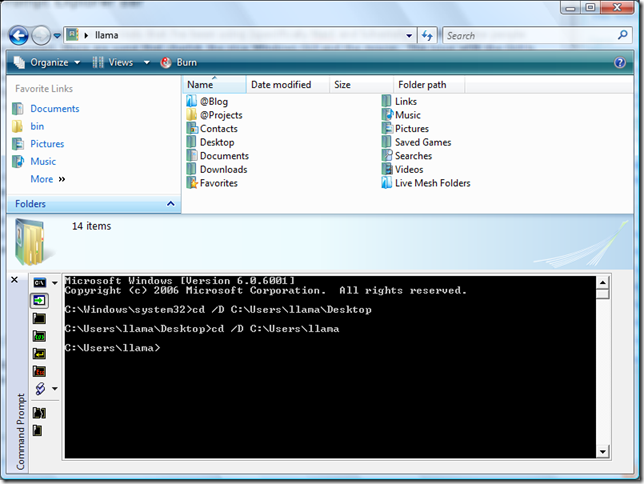
Task: Select the Documents folder icon in file list
Action: [x=191, y=155]
